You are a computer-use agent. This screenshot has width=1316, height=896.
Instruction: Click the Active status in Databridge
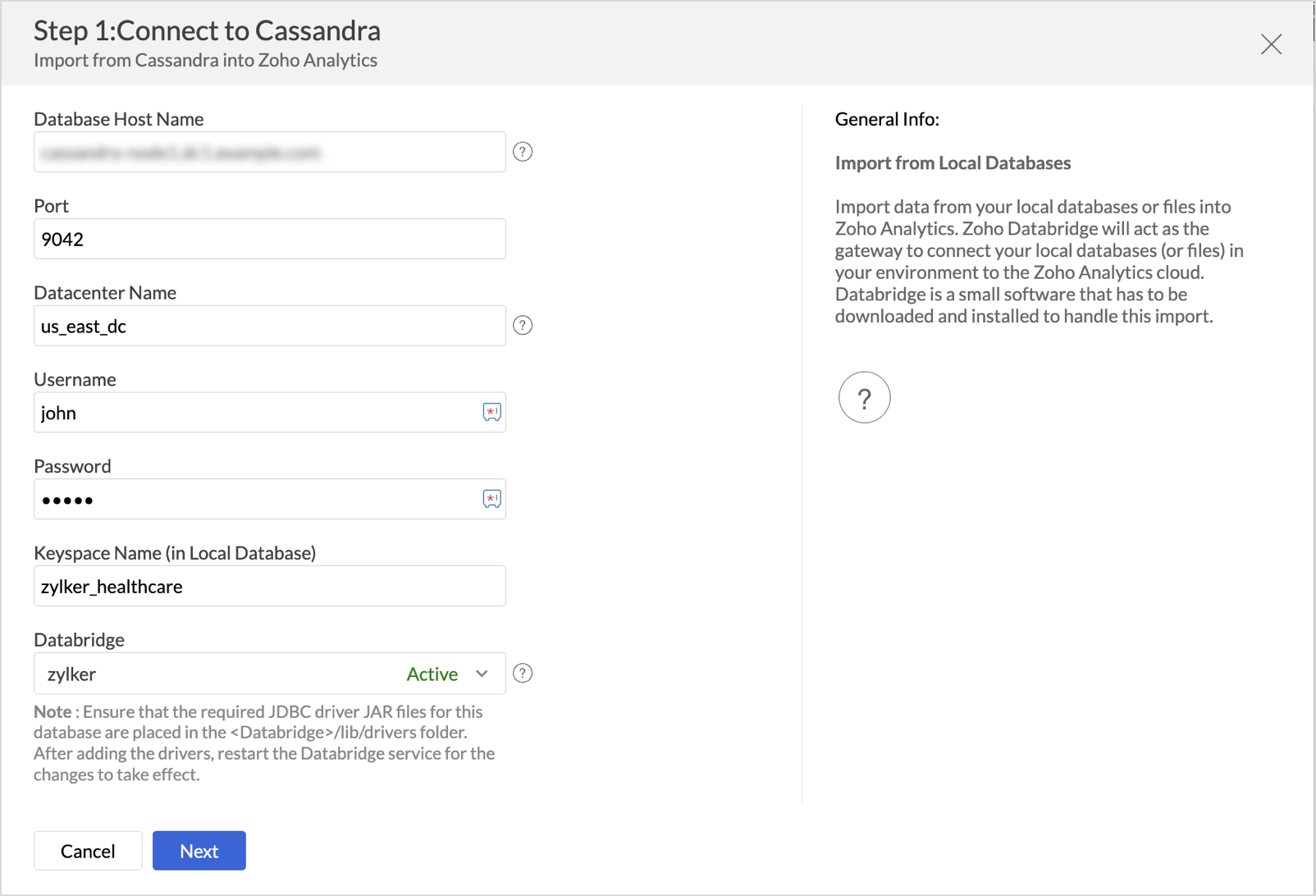[x=432, y=674]
